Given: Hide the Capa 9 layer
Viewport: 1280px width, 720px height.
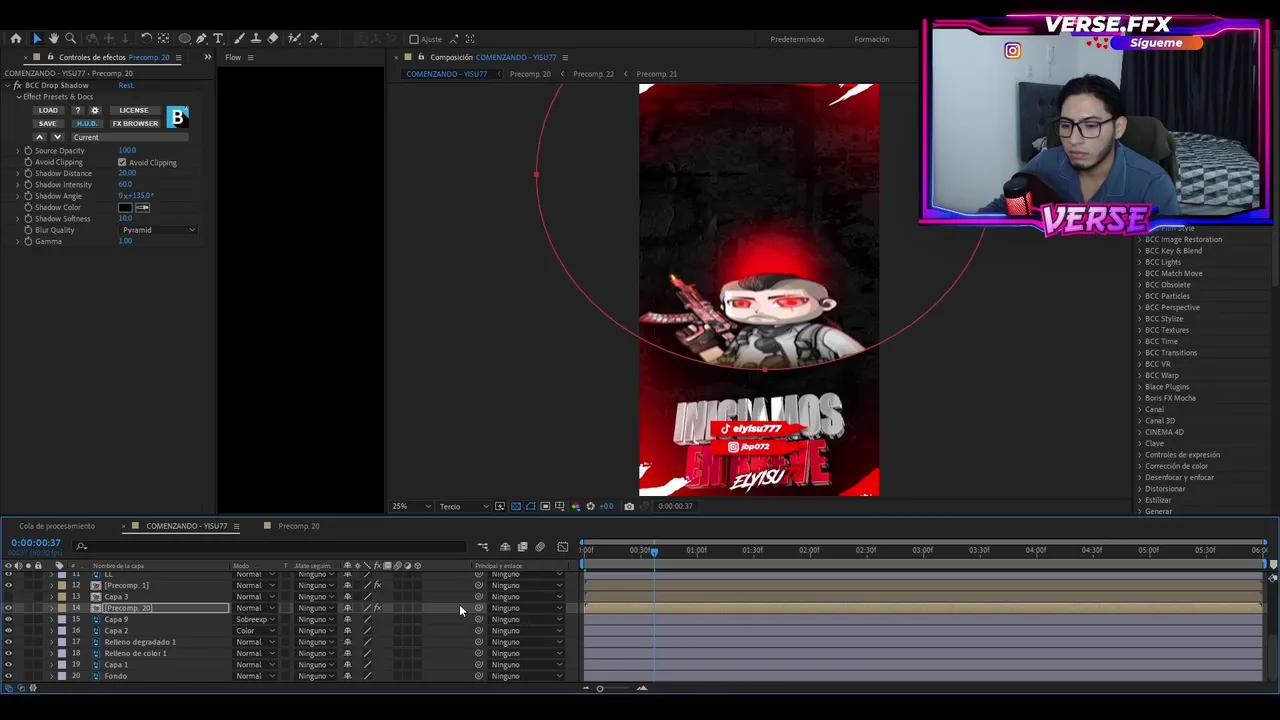Looking at the screenshot, I should click(8, 619).
